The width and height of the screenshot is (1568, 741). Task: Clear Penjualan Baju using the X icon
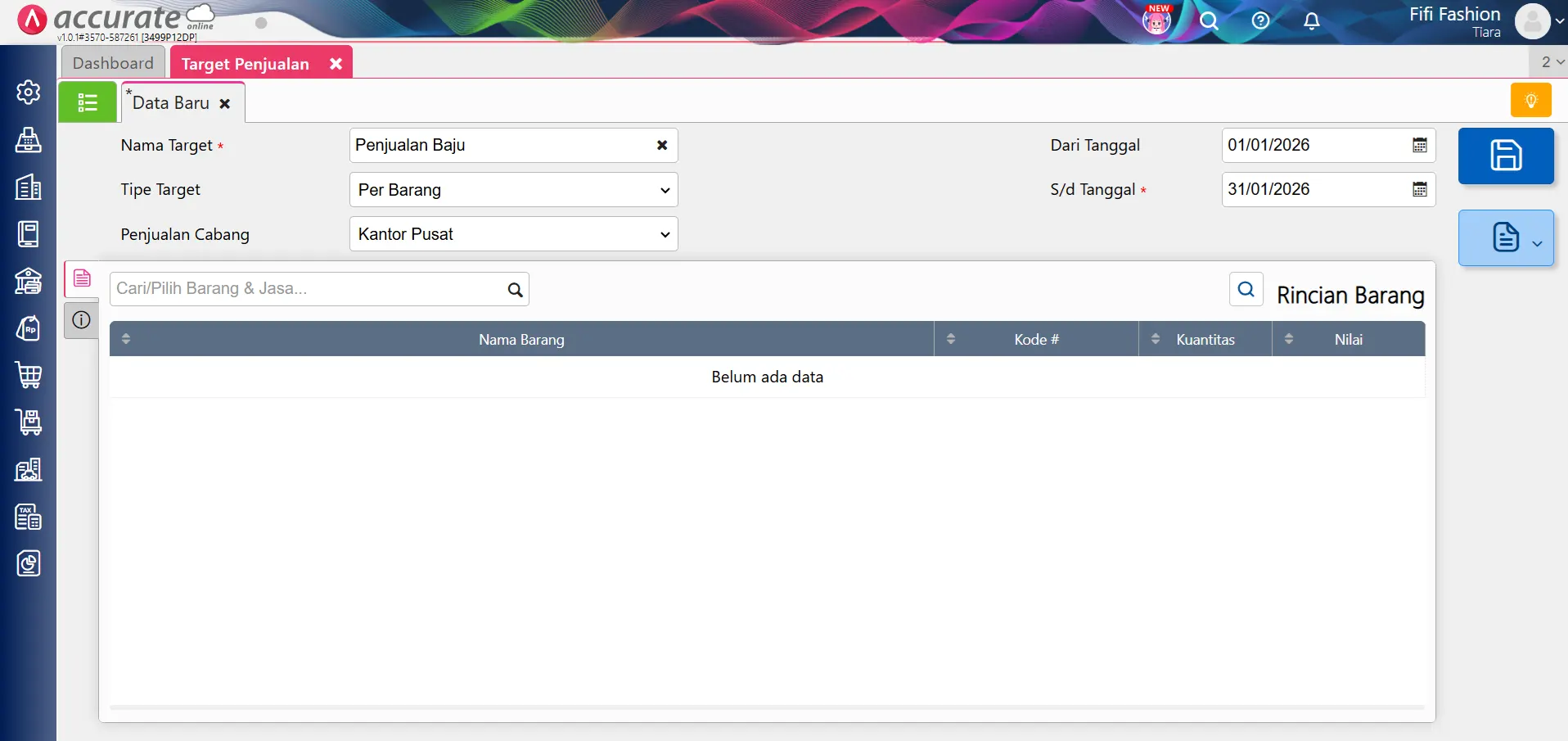click(660, 145)
